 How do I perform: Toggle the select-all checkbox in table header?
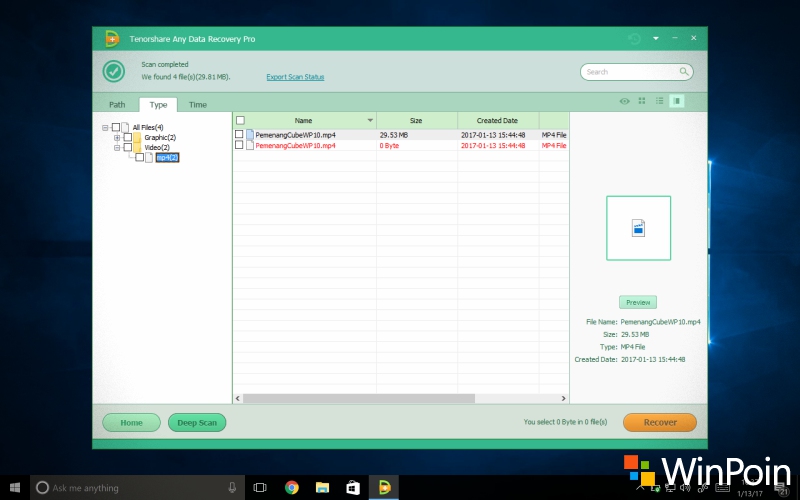(240, 120)
